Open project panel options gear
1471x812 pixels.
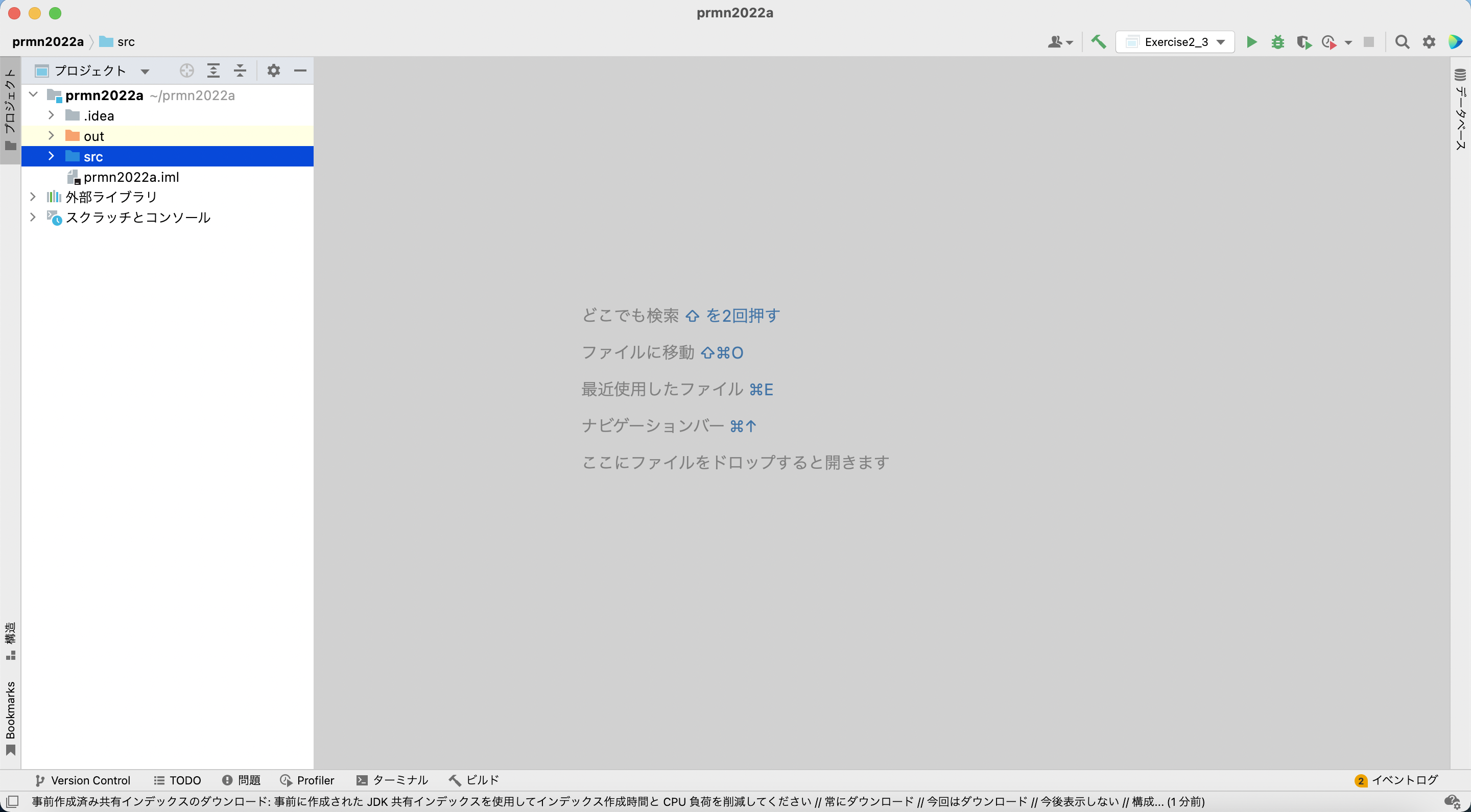pyautogui.click(x=274, y=71)
